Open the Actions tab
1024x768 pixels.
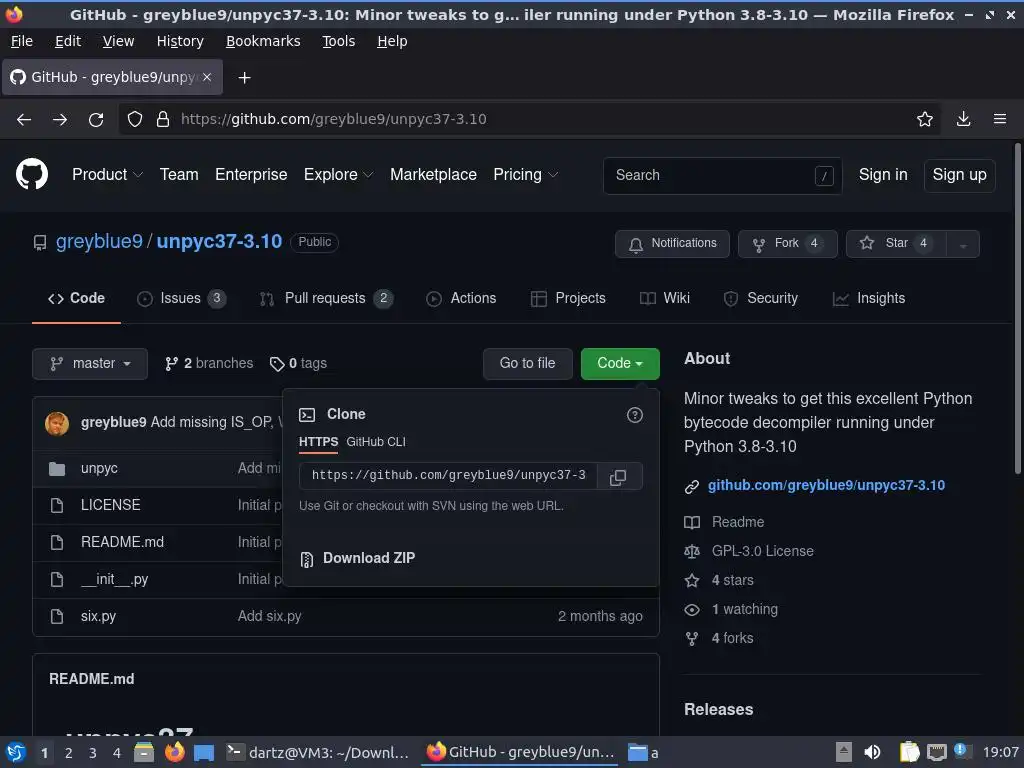[461, 298]
